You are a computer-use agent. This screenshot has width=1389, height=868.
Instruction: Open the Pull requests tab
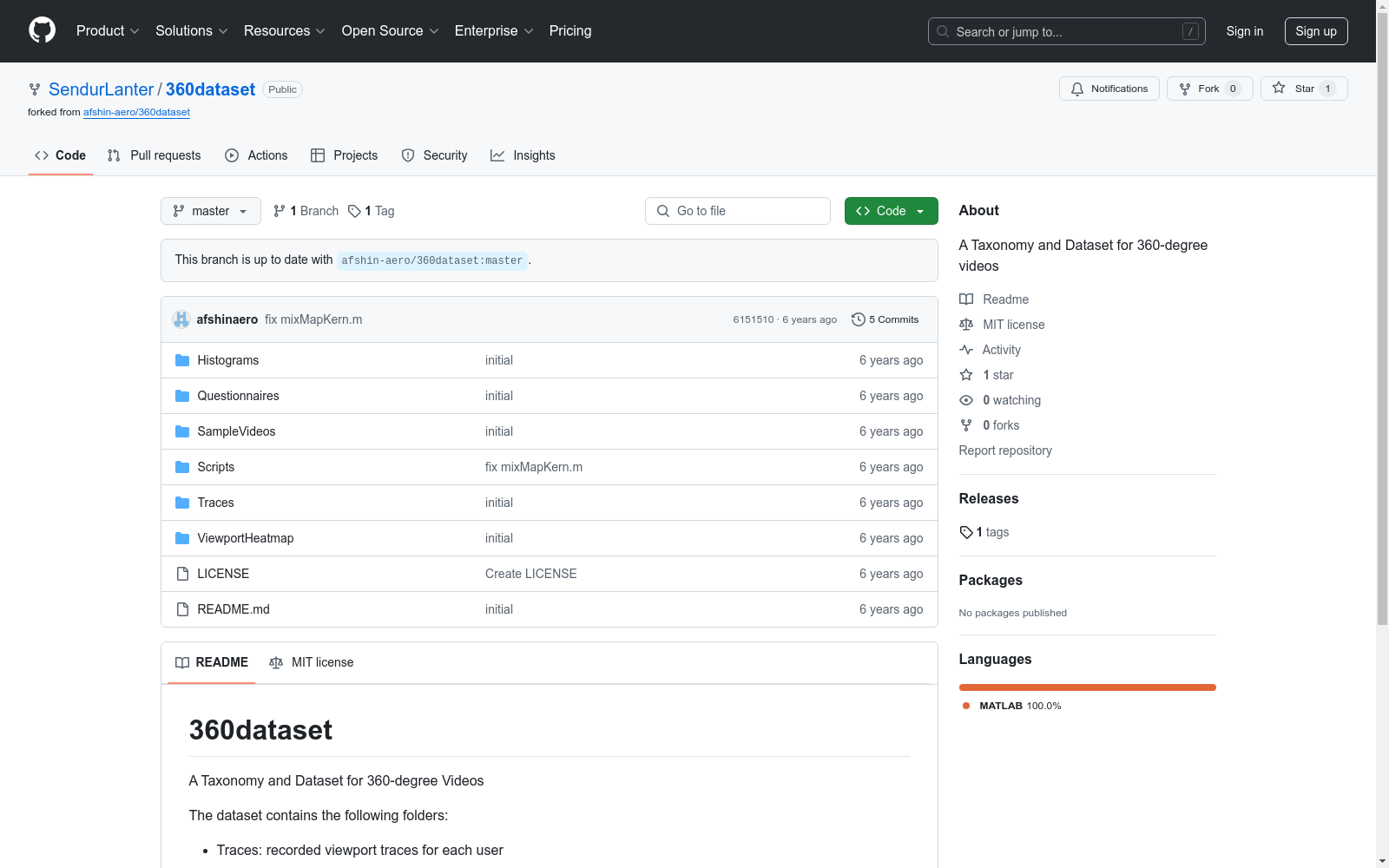[154, 155]
